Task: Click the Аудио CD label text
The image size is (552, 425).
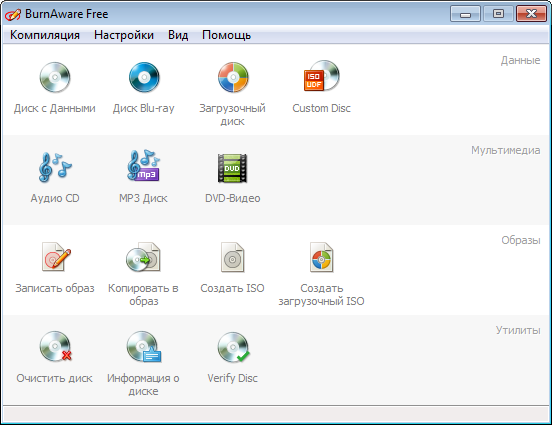Action: tap(55, 199)
